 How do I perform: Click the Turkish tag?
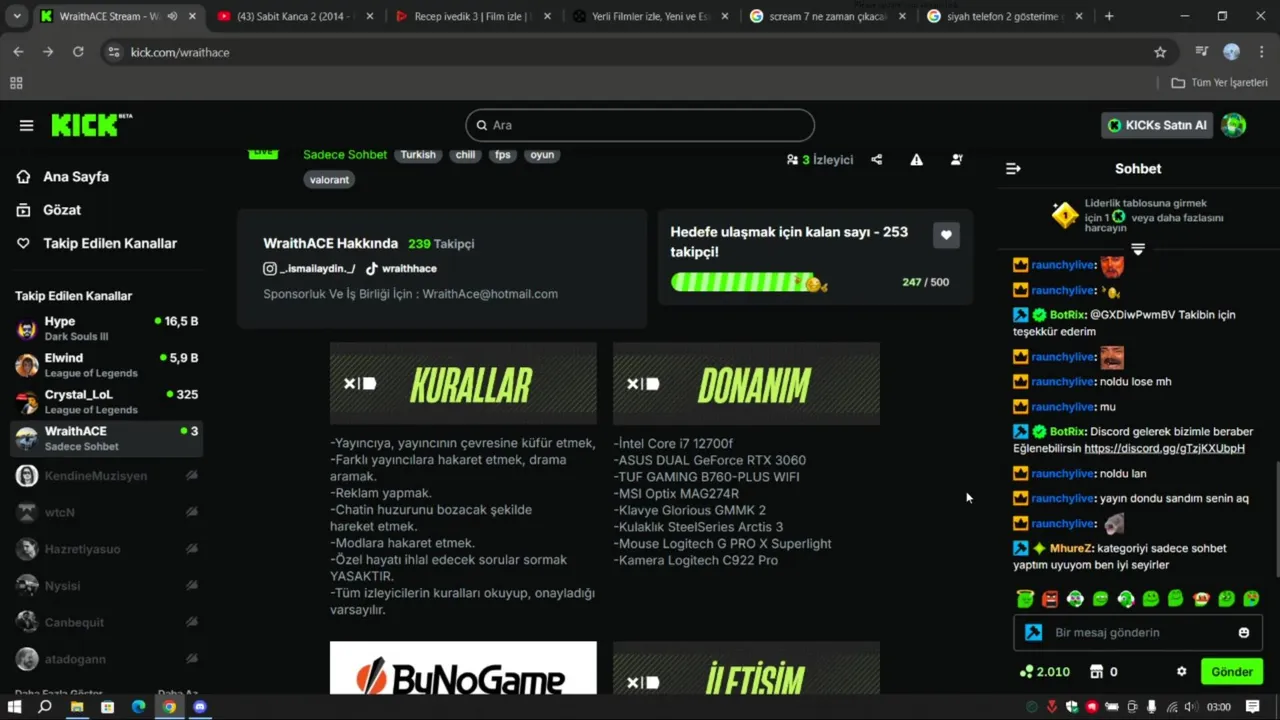click(x=418, y=155)
